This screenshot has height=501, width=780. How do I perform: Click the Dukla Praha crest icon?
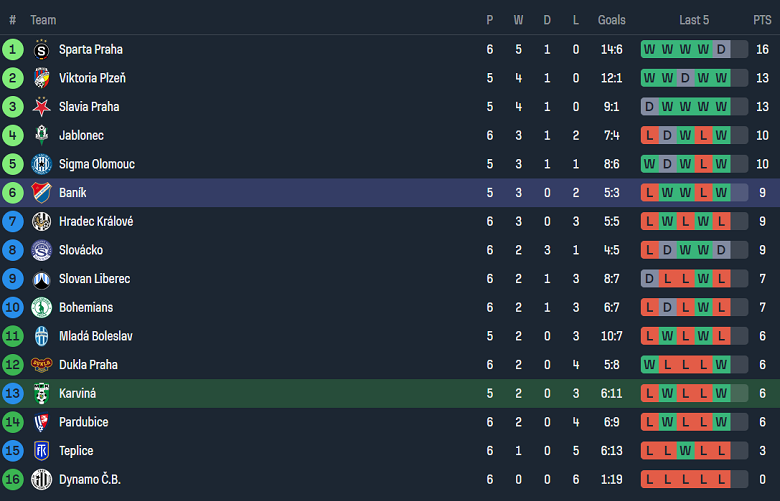pos(41,365)
